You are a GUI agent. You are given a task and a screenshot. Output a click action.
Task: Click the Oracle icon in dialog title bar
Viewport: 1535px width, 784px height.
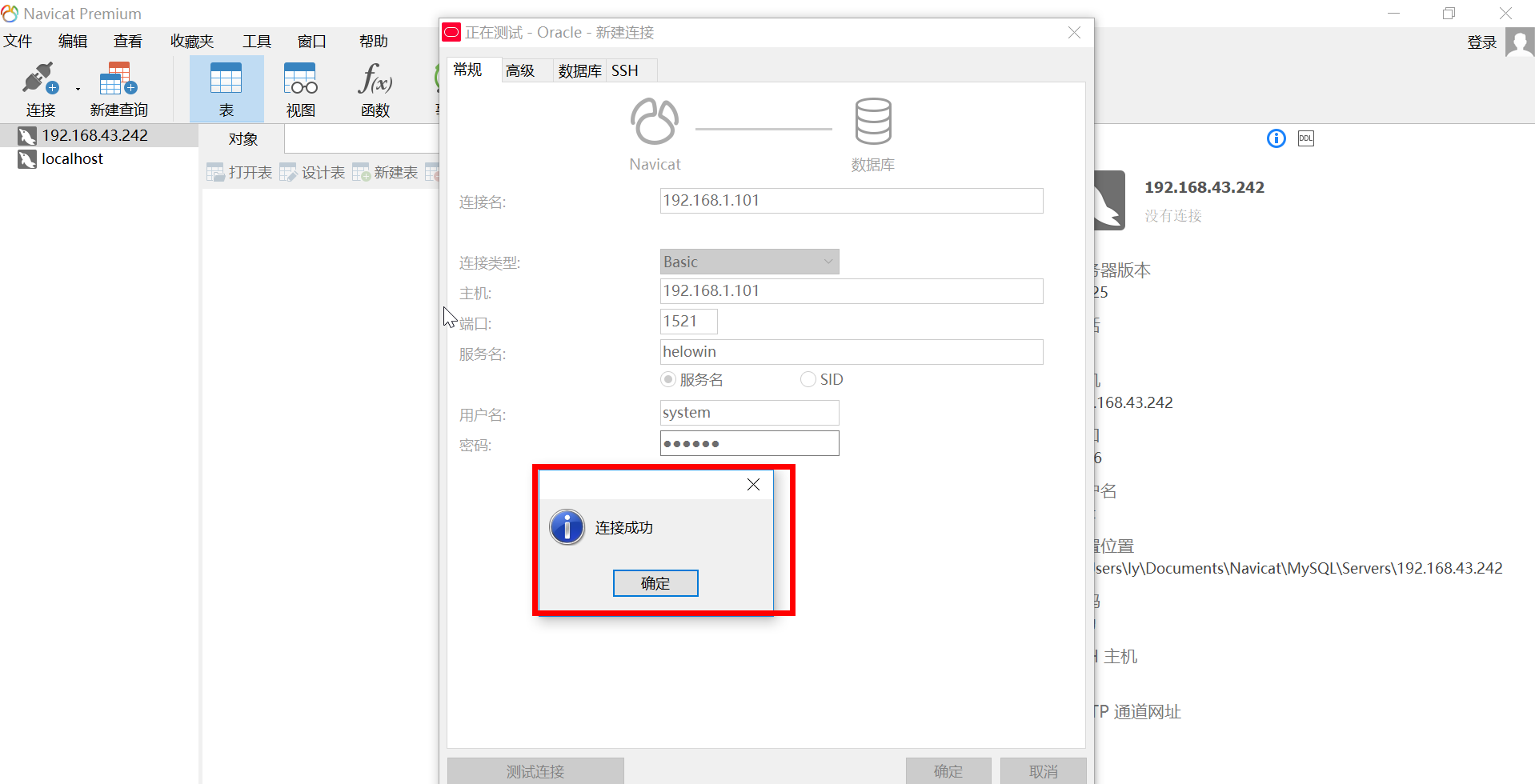coord(451,32)
